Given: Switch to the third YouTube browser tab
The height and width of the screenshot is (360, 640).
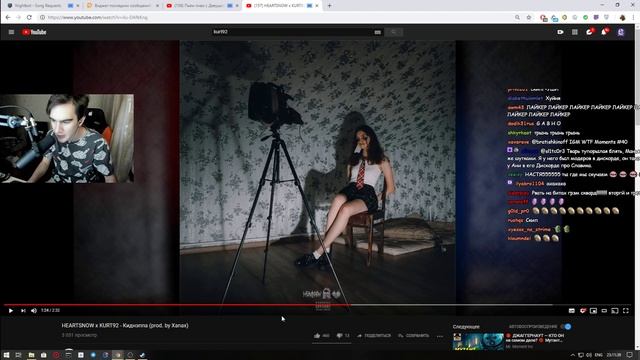Looking at the screenshot, I should [201, 6].
